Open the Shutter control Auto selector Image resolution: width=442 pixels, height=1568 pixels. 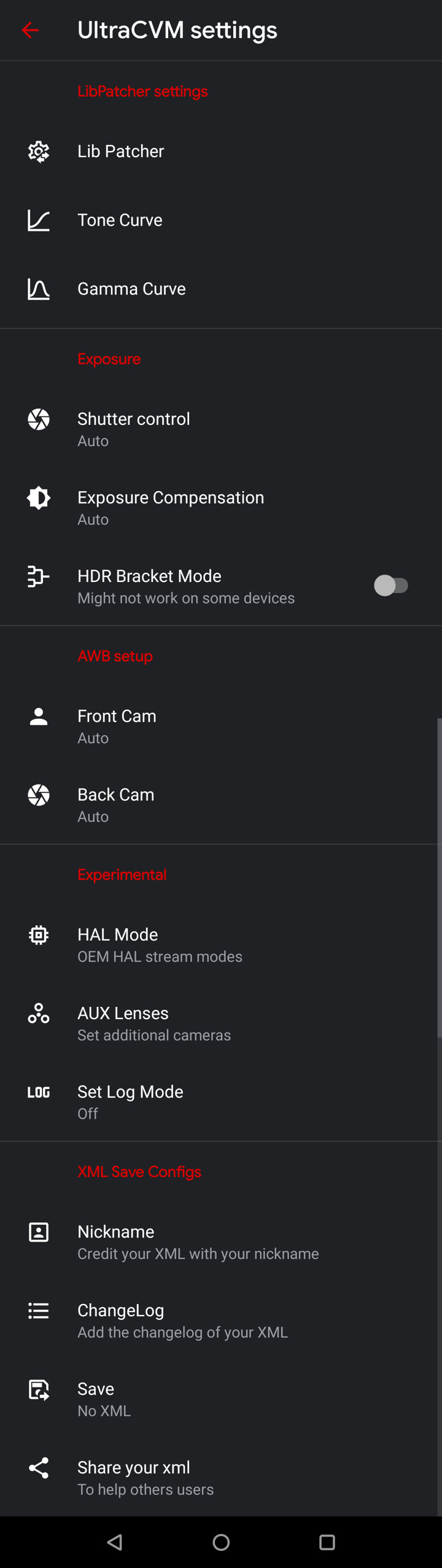184,429
